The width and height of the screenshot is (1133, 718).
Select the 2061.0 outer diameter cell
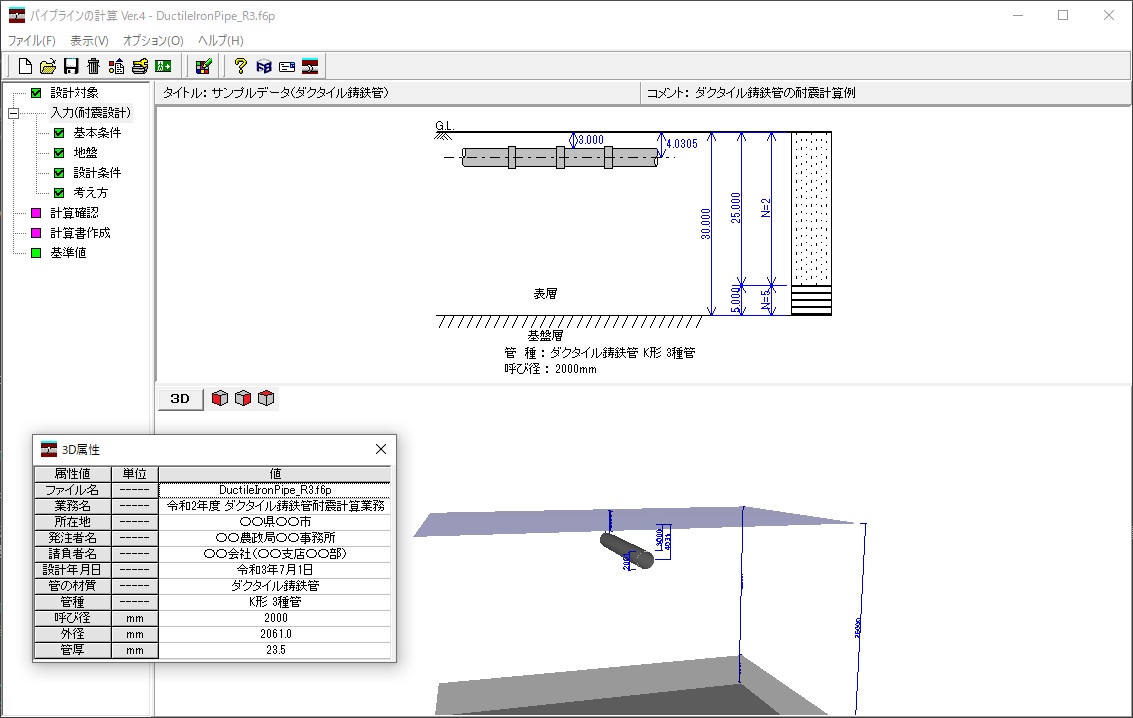click(x=275, y=633)
